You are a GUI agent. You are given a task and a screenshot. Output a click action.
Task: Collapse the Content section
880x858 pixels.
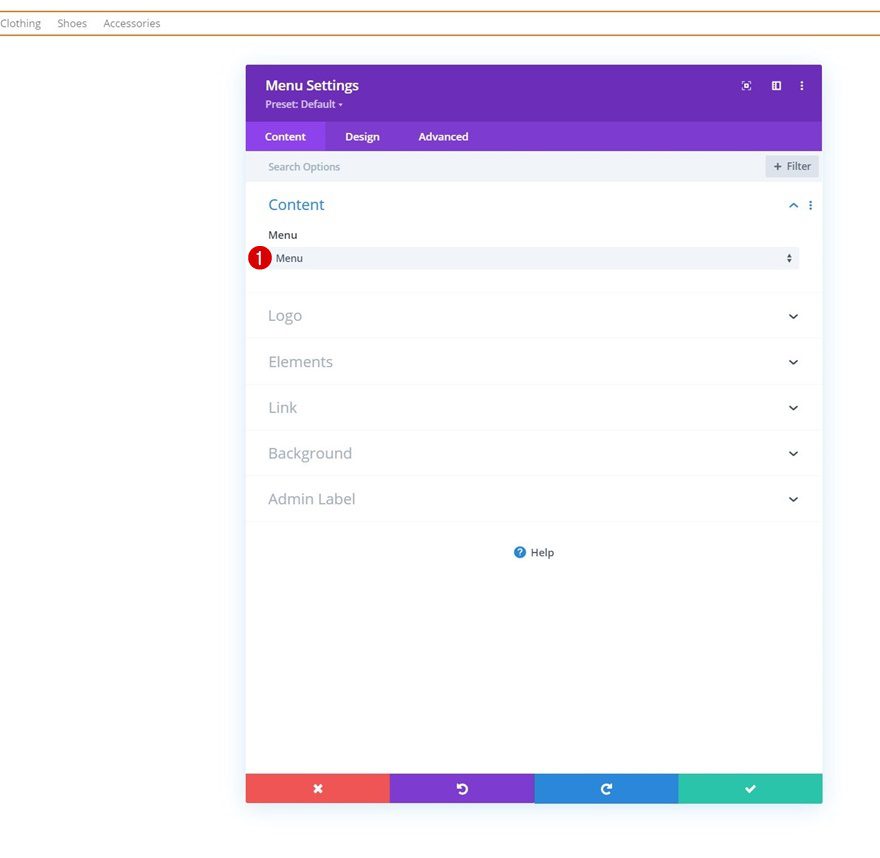pos(793,205)
